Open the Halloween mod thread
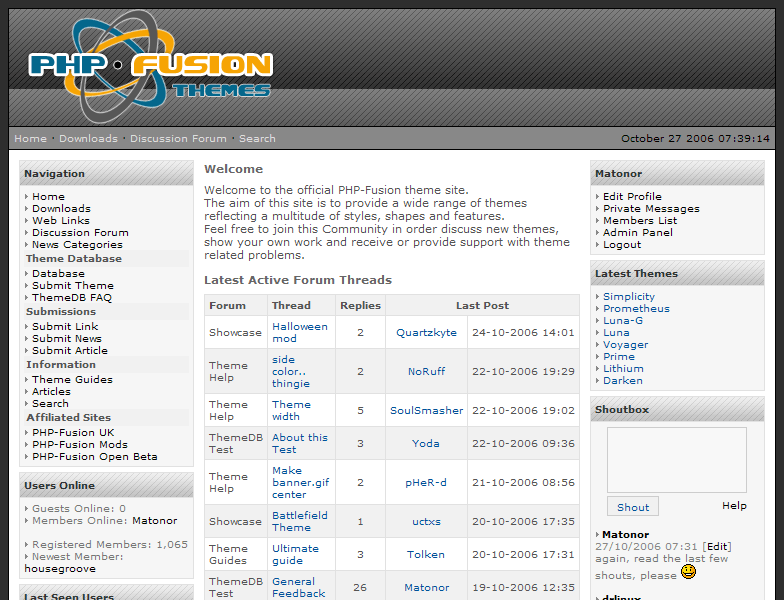 300,332
